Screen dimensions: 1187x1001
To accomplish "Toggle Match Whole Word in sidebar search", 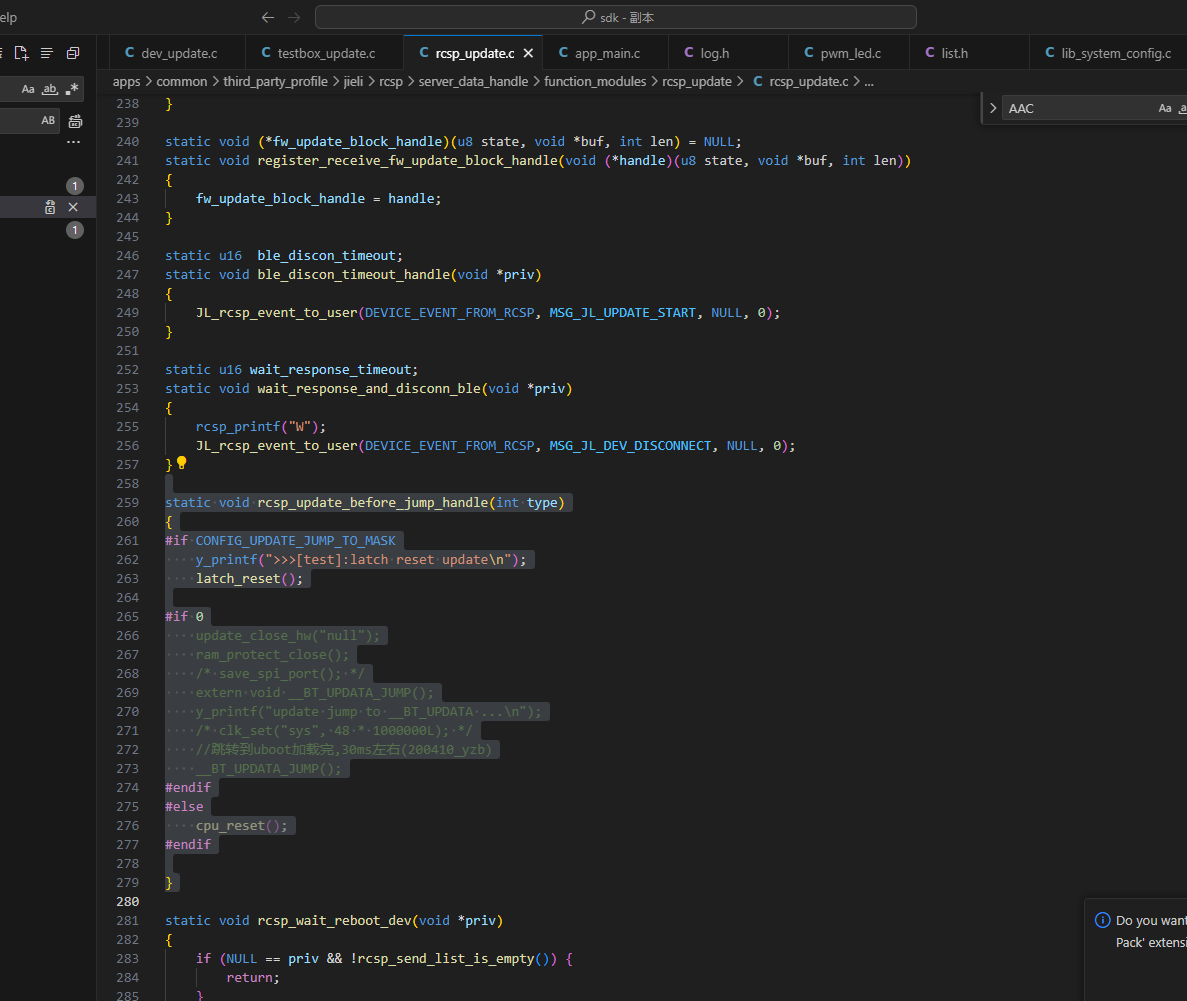I will 50,89.
